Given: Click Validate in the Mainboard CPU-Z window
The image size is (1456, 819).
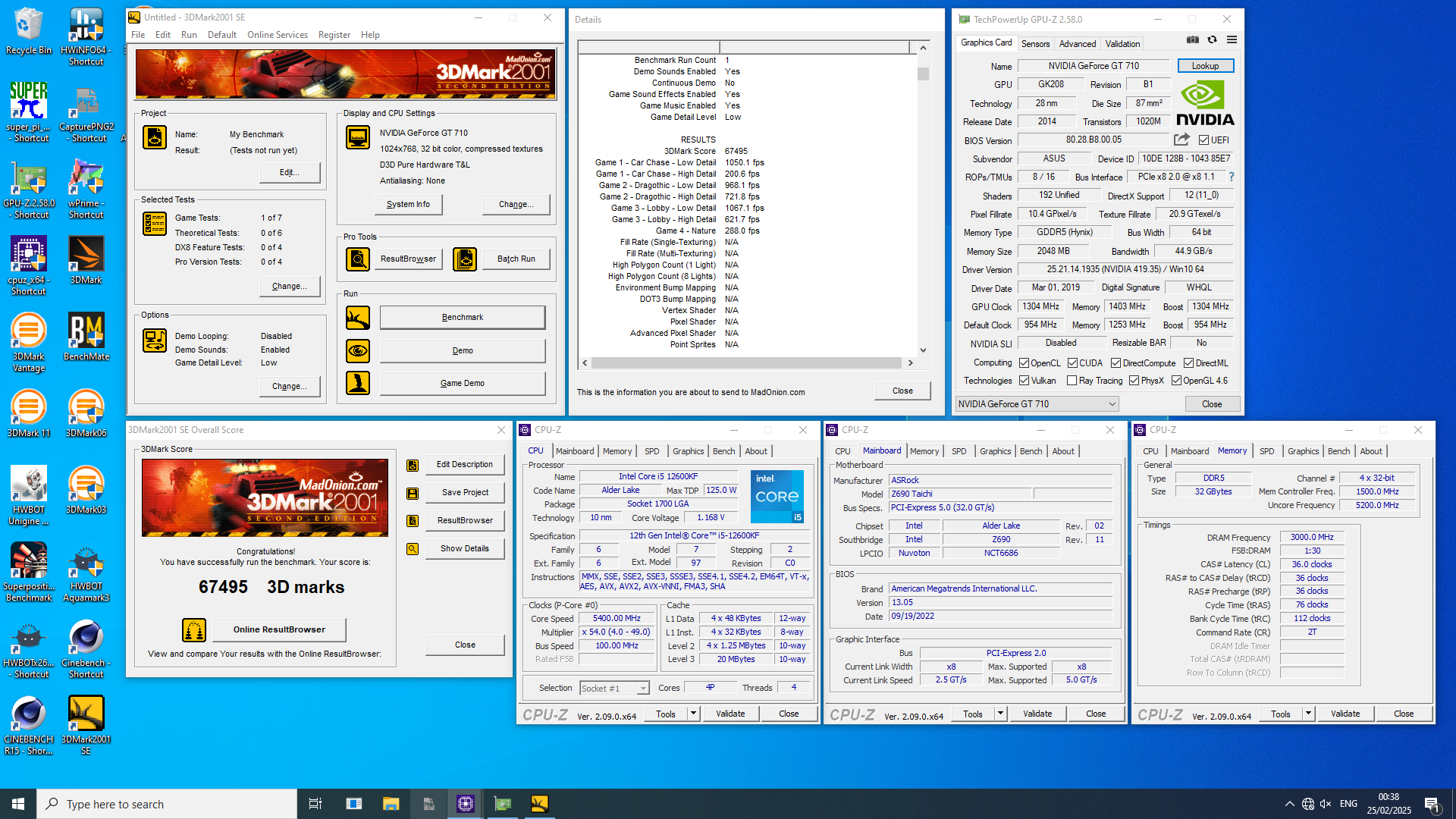Looking at the screenshot, I should [1037, 714].
